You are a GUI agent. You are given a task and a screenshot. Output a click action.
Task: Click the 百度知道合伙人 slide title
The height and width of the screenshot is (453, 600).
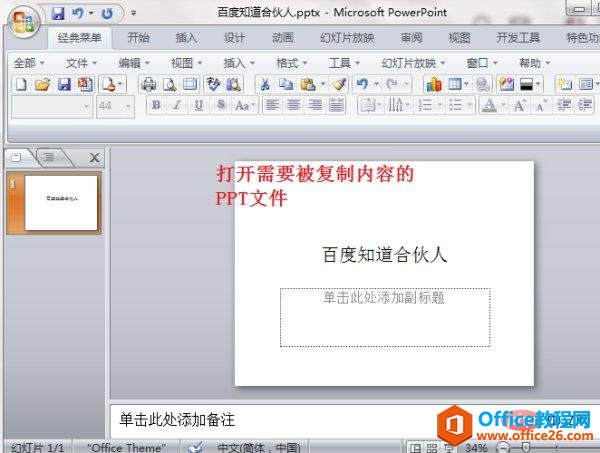pos(384,254)
